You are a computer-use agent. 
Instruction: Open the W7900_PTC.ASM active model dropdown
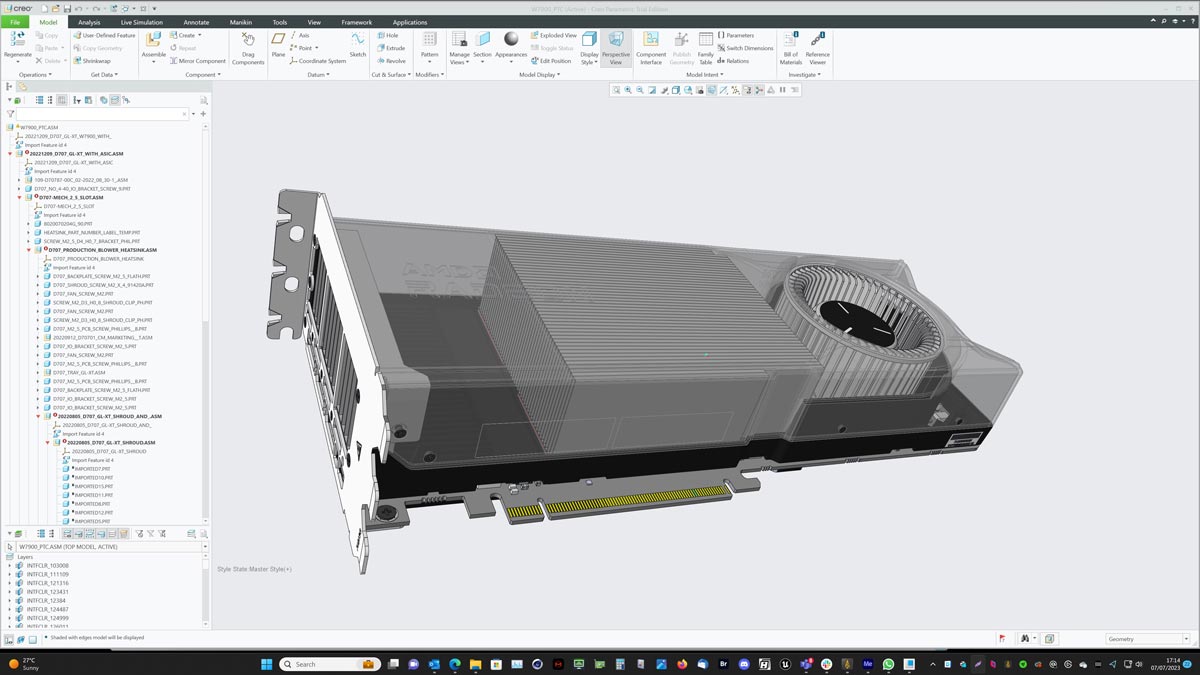204,547
